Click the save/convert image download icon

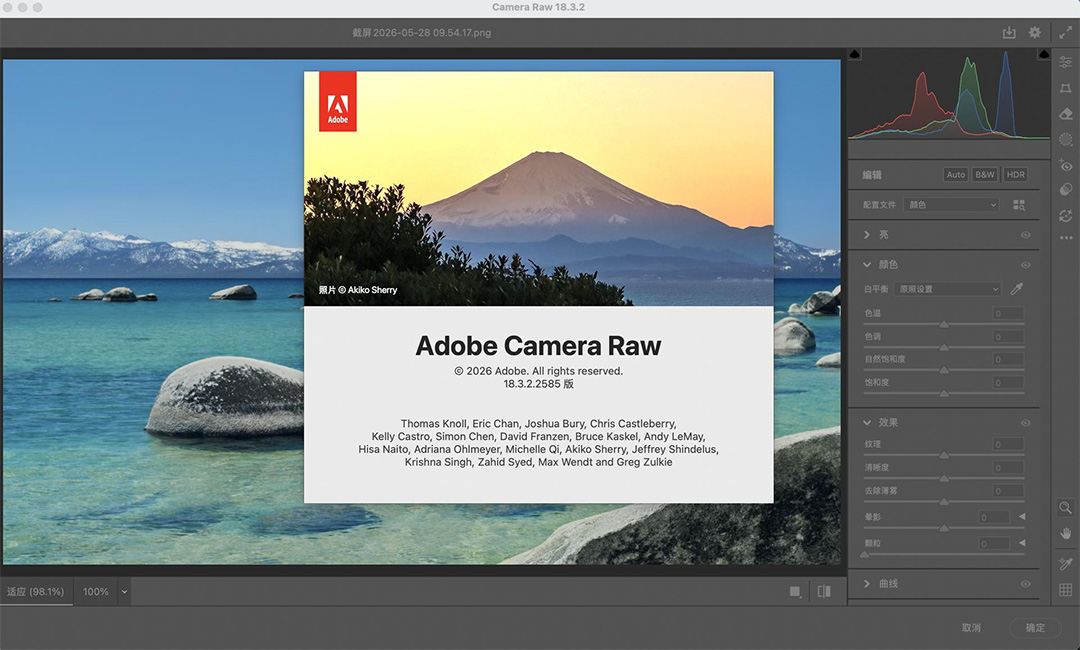tap(1009, 32)
